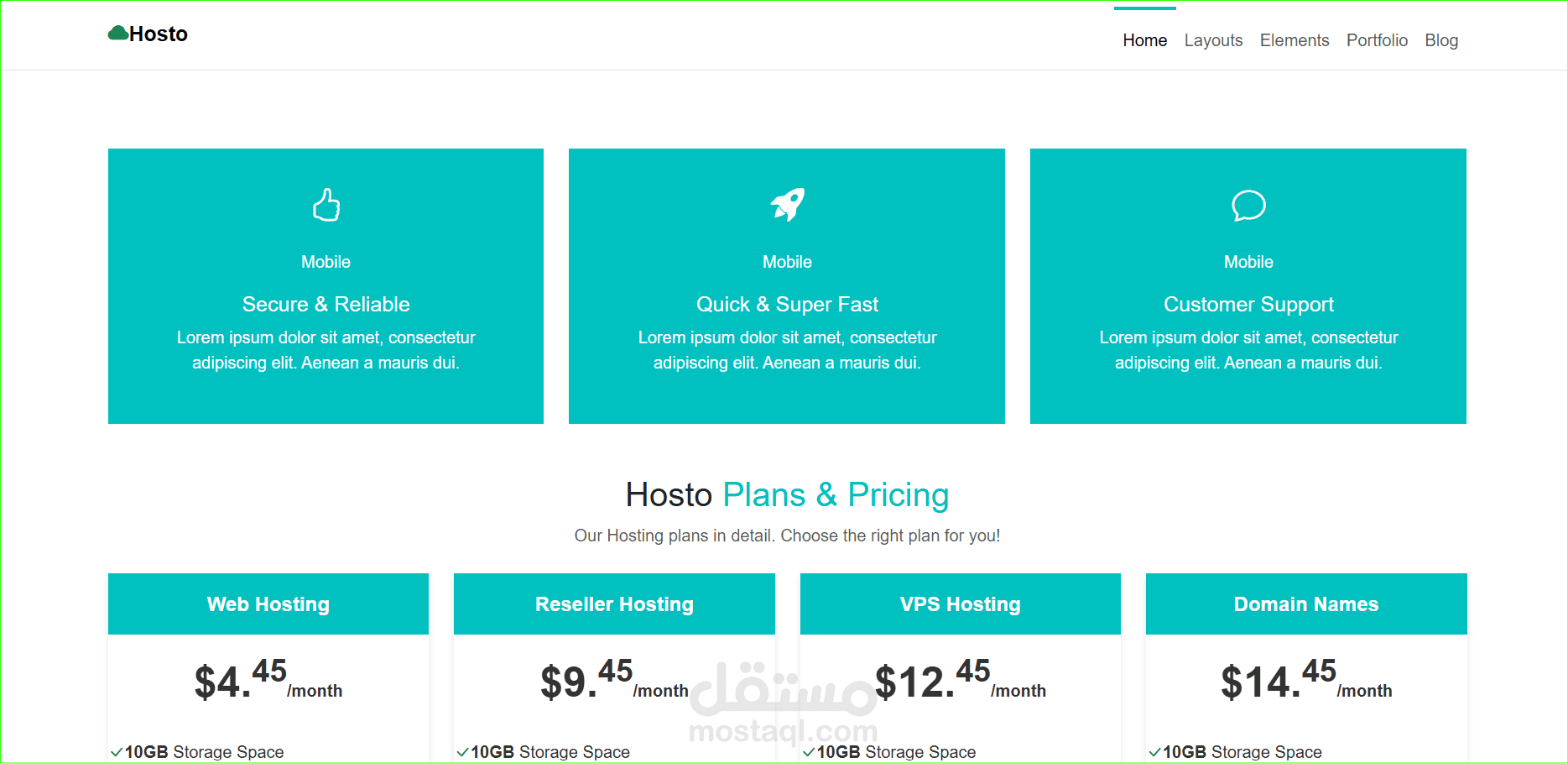
Task: Click Lorem ipsum text in Customer Support card
Action: tap(1248, 350)
